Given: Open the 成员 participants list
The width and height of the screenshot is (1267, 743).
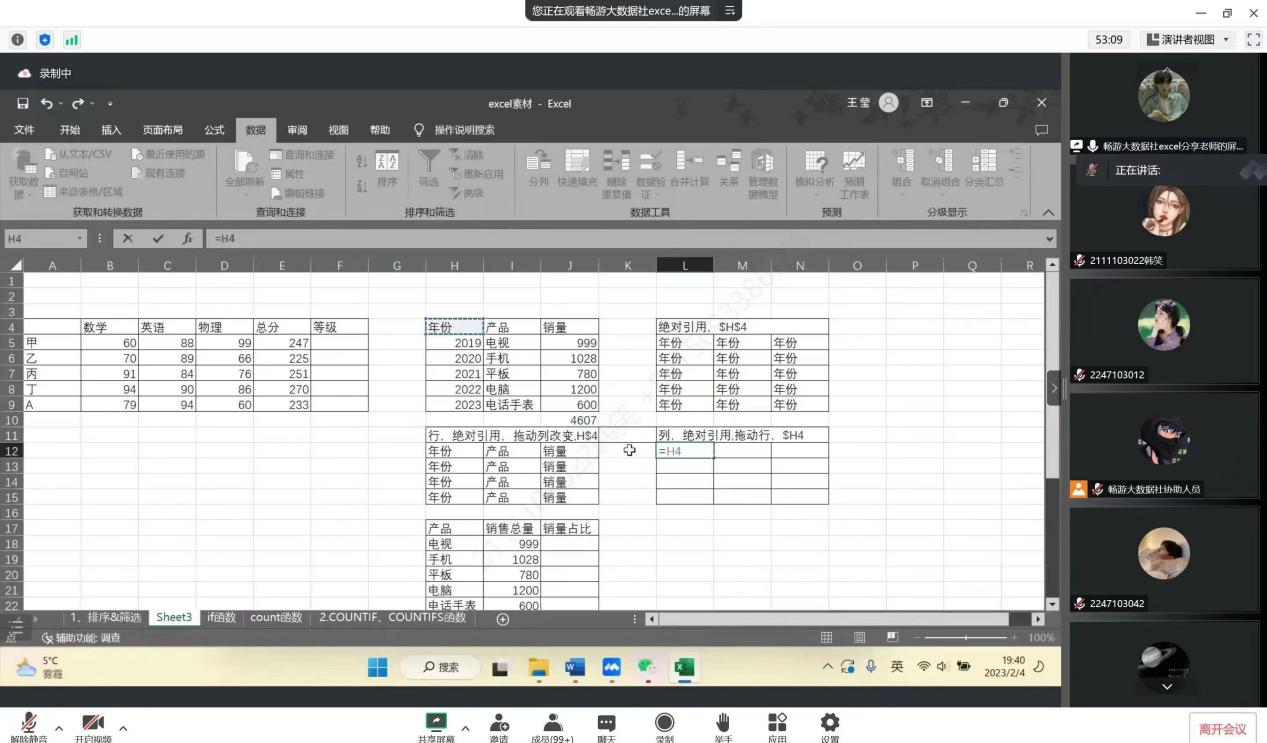Looking at the screenshot, I should 552,723.
